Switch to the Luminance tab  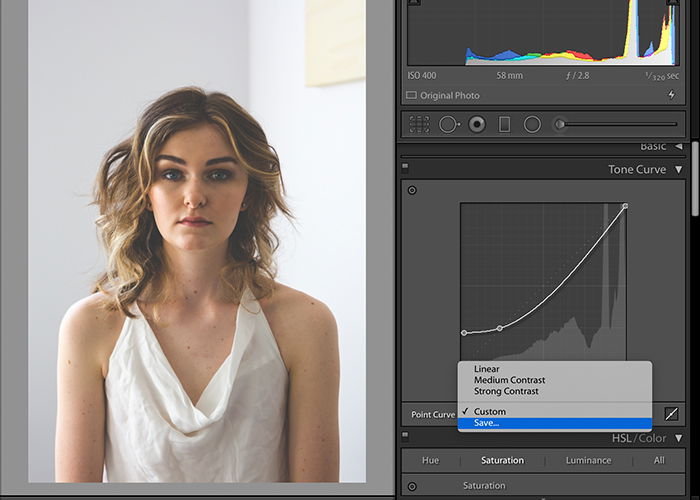588,460
